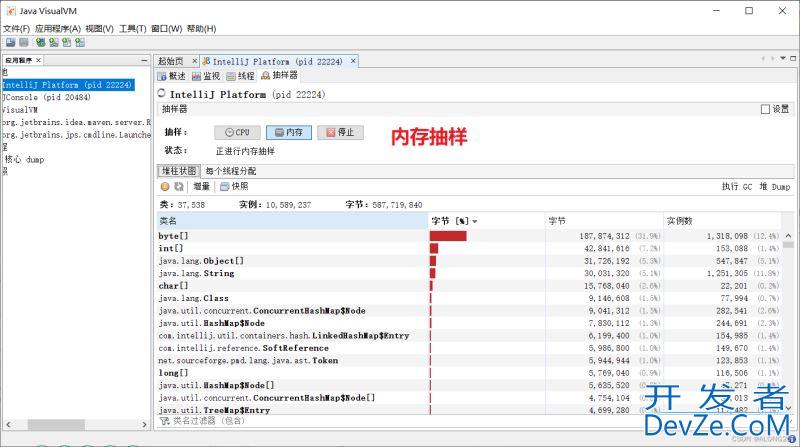Click the second disk icon in main toolbar
The width and height of the screenshot is (800, 447).
[x=23, y=43]
